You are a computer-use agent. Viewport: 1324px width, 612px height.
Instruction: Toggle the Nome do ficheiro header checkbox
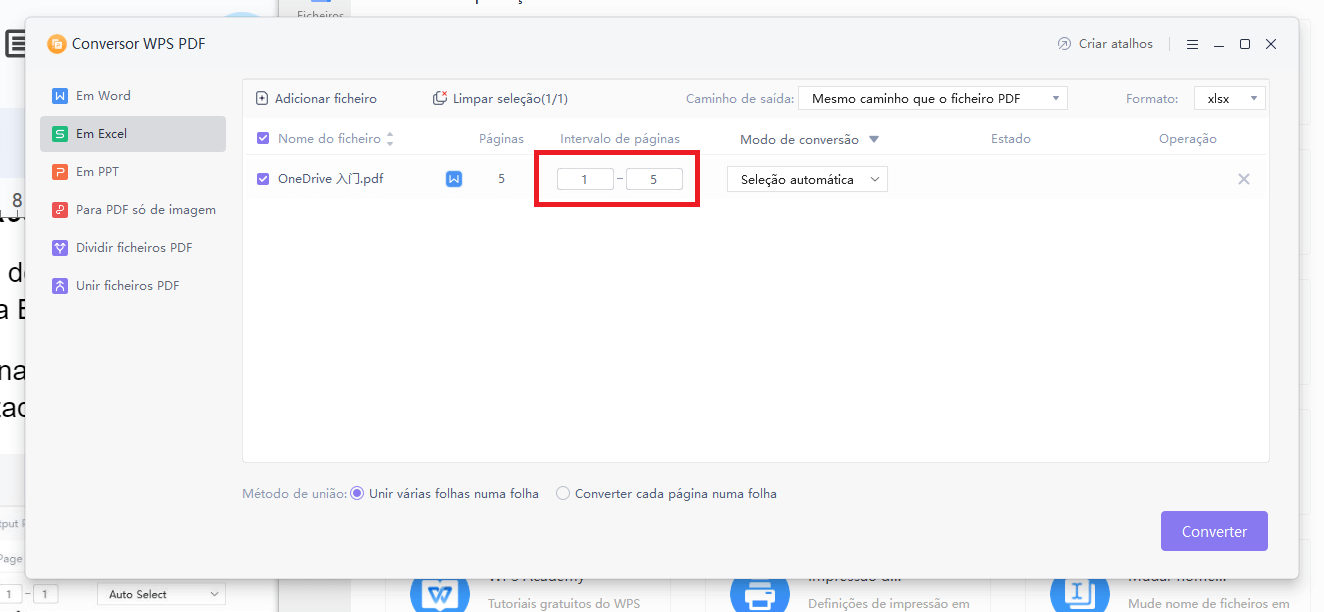pos(265,138)
